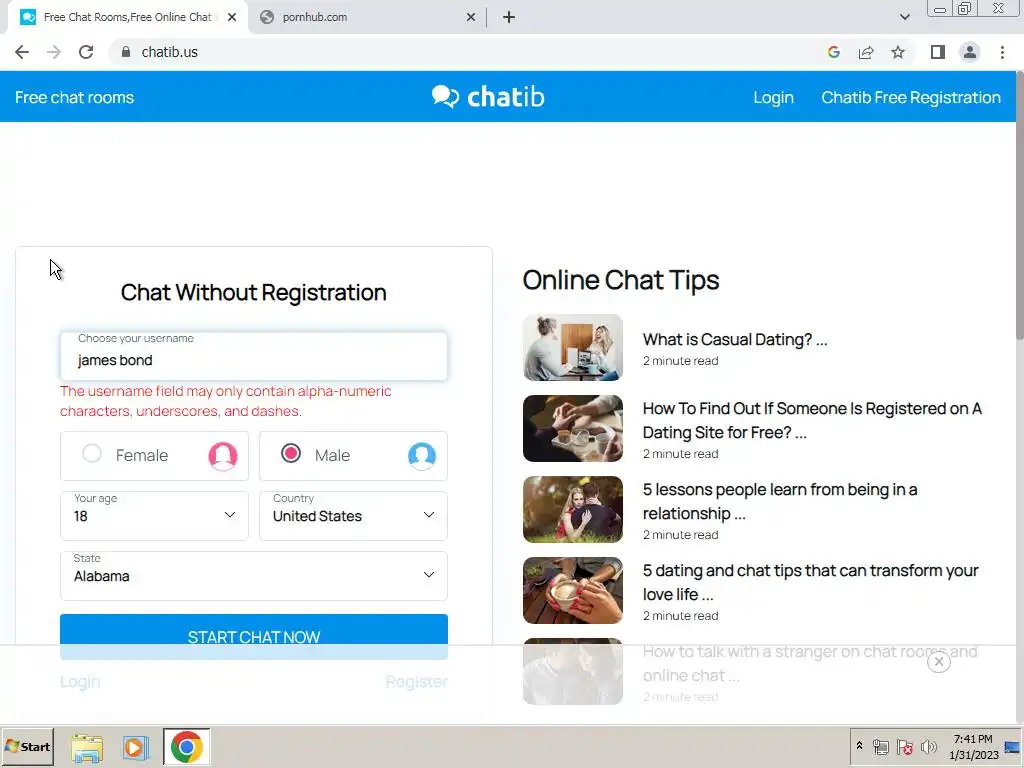1024x768 pixels.
Task: Click the username validation error text
Action: tap(226, 401)
